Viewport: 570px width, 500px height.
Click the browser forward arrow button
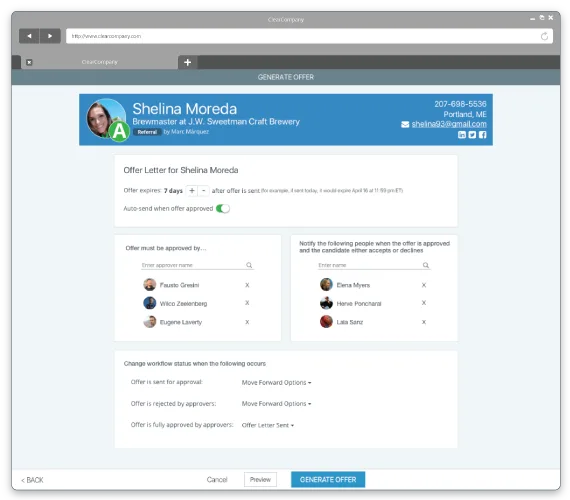point(50,36)
